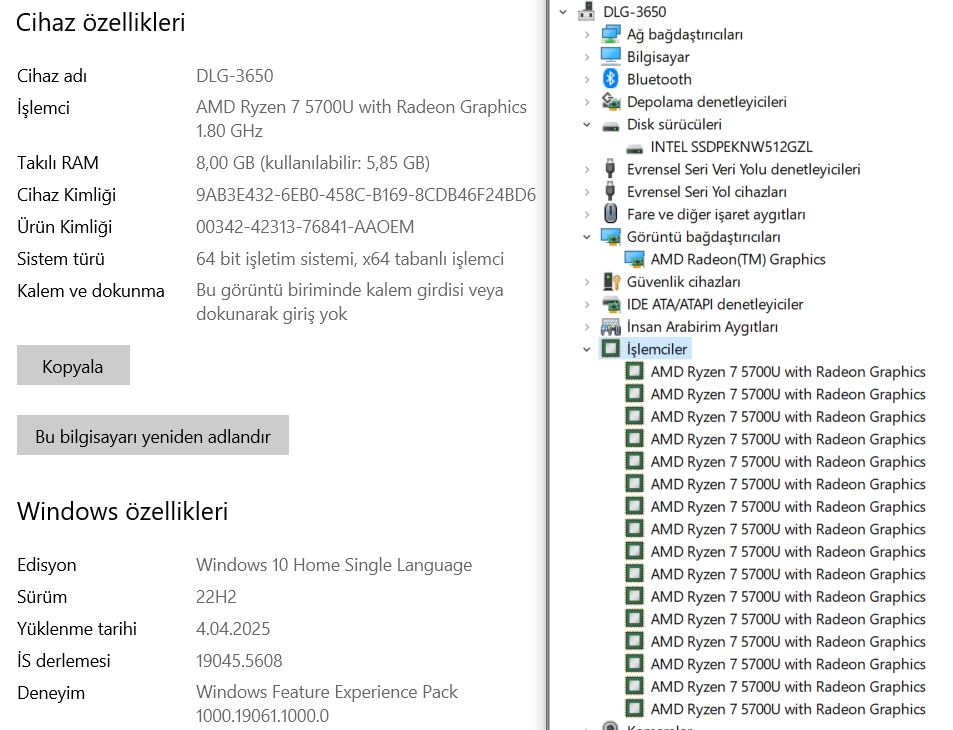Click the install date 4.04.2025
953x730 pixels.
[233, 628]
